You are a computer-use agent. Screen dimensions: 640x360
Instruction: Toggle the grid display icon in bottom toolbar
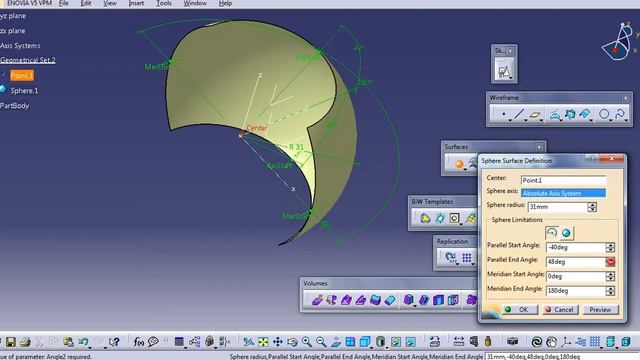(595, 342)
